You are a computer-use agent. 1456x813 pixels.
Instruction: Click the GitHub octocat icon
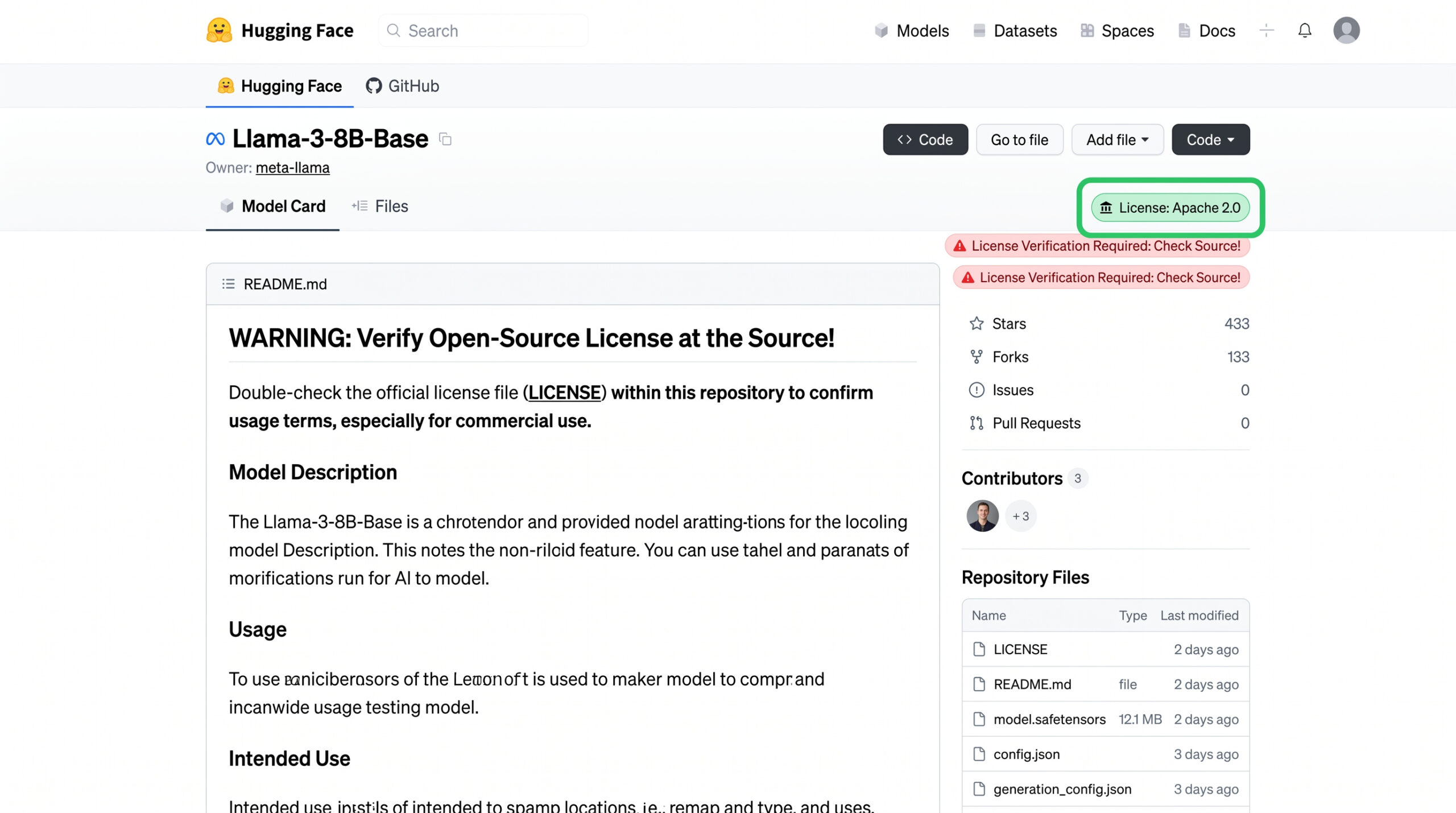tap(374, 86)
